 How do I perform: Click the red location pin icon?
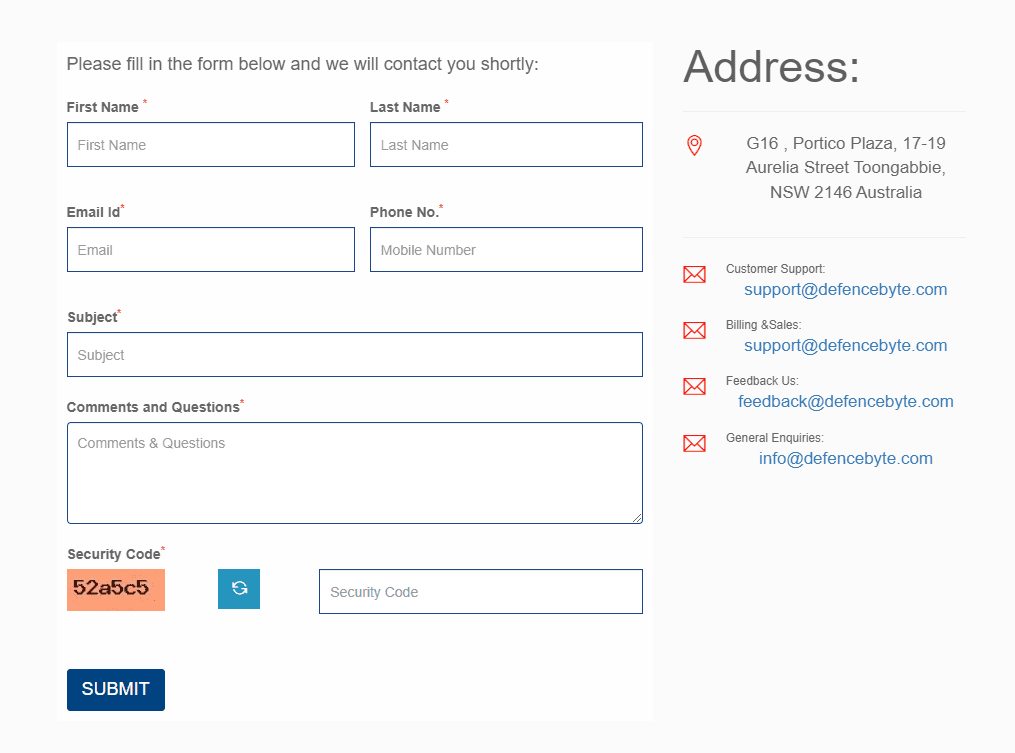pyautogui.click(x=695, y=144)
